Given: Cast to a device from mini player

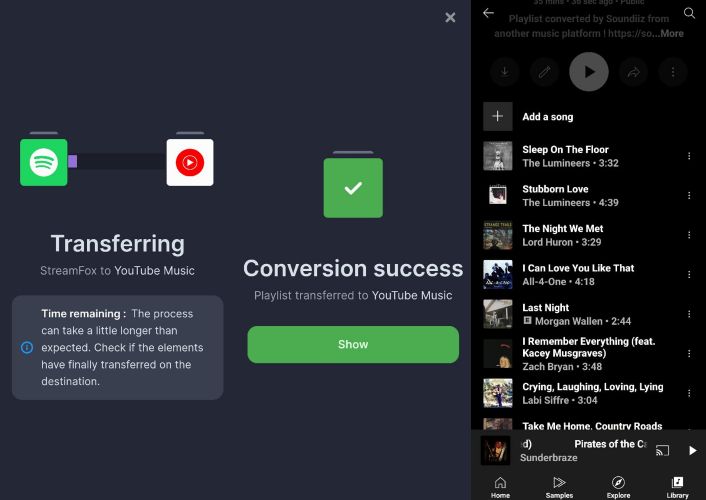Looking at the screenshot, I should [662, 451].
